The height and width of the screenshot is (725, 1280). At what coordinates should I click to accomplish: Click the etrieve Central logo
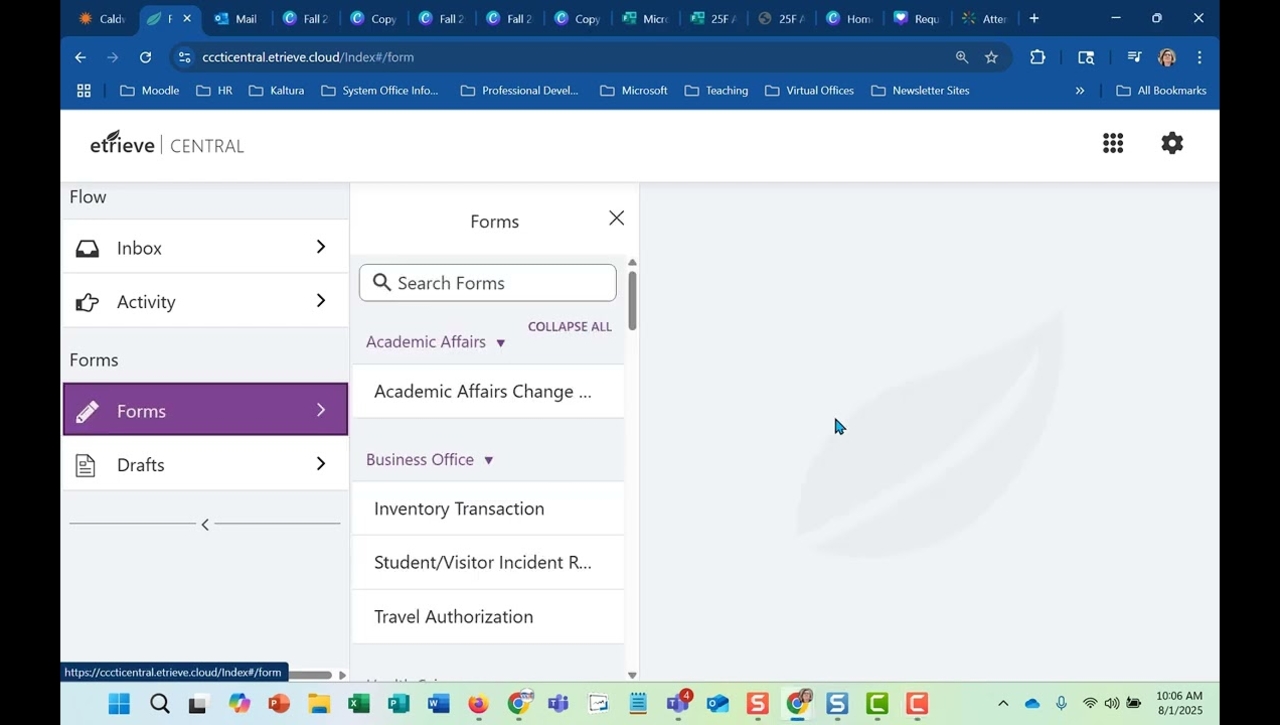click(167, 144)
